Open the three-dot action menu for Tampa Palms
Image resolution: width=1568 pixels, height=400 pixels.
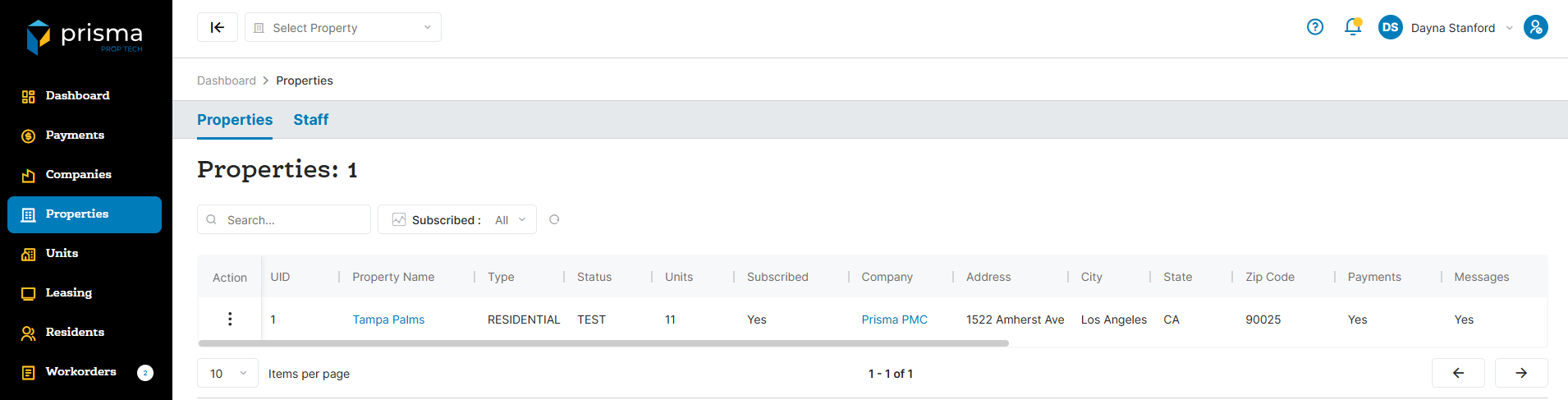[230, 319]
